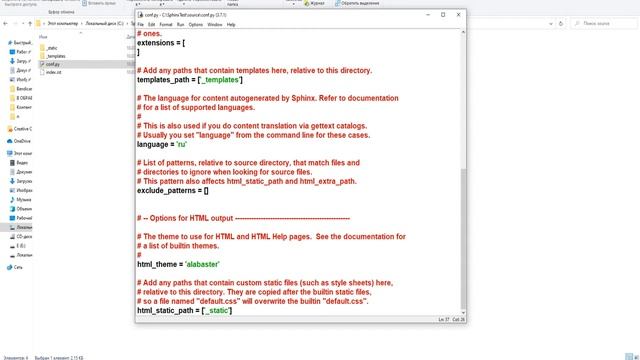Image resolution: width=640 pixels, height=360 pixels.
Task: Open the File menu in IDLE
Action: (140, 24)
